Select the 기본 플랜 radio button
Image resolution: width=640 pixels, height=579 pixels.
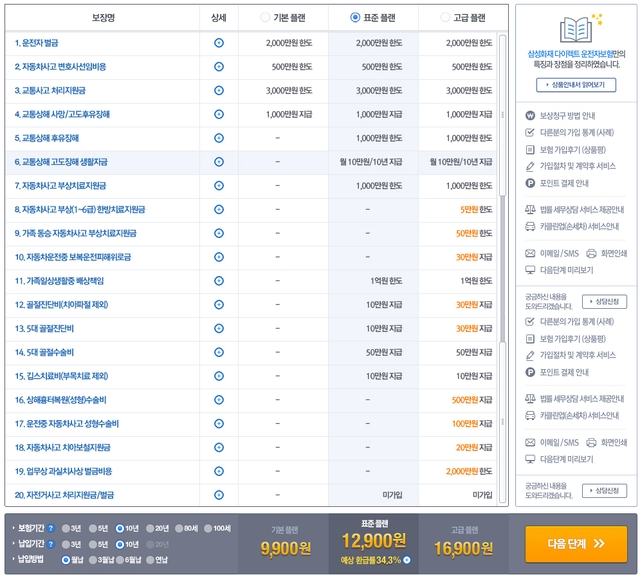[265, 17]
